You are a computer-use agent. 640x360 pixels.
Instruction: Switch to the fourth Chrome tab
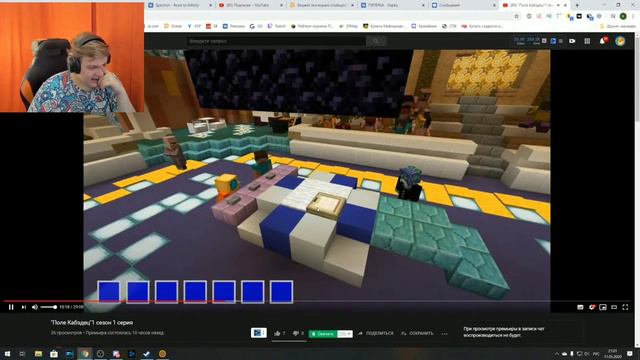[x=392, y=5]
